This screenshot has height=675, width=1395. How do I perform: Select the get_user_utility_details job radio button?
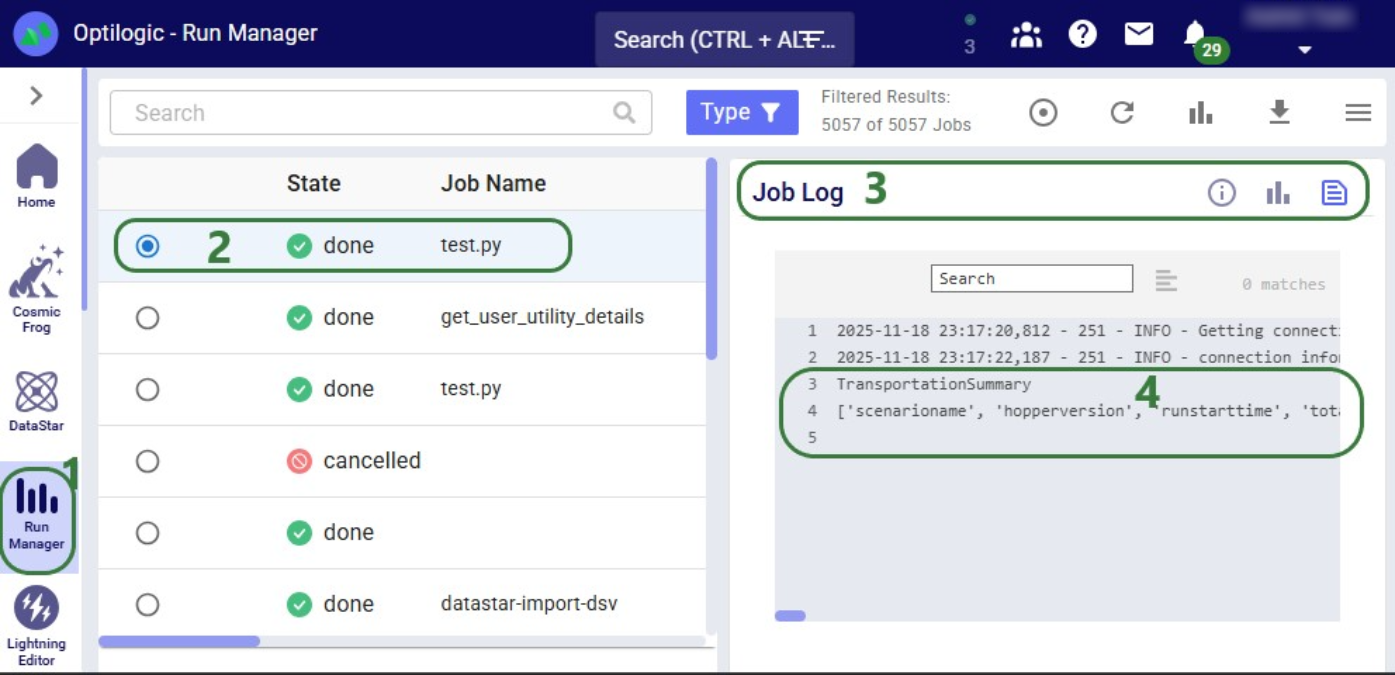pos(147,317)
